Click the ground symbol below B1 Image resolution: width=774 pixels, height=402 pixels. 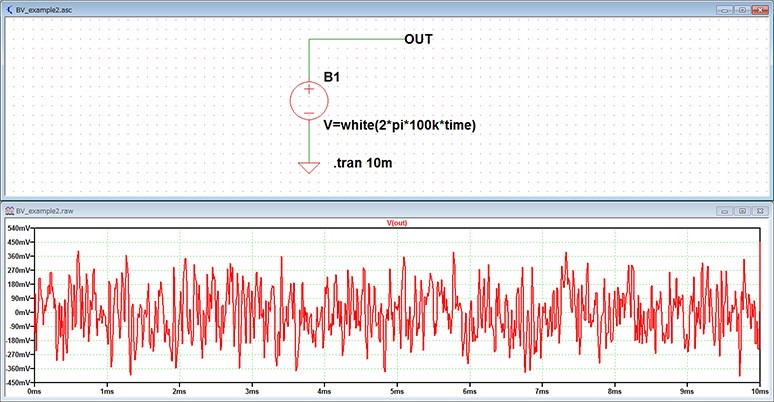(309, 167)
